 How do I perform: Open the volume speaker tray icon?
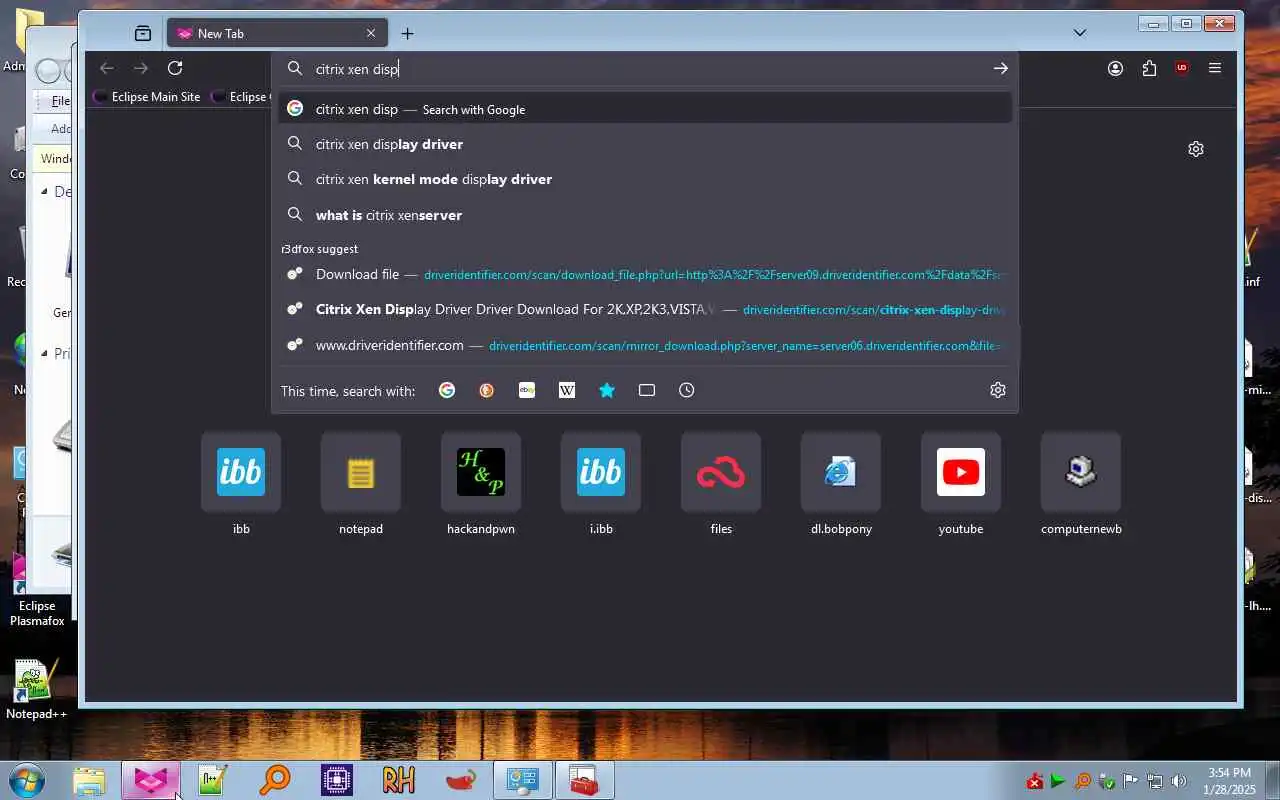pos(1179,781)
